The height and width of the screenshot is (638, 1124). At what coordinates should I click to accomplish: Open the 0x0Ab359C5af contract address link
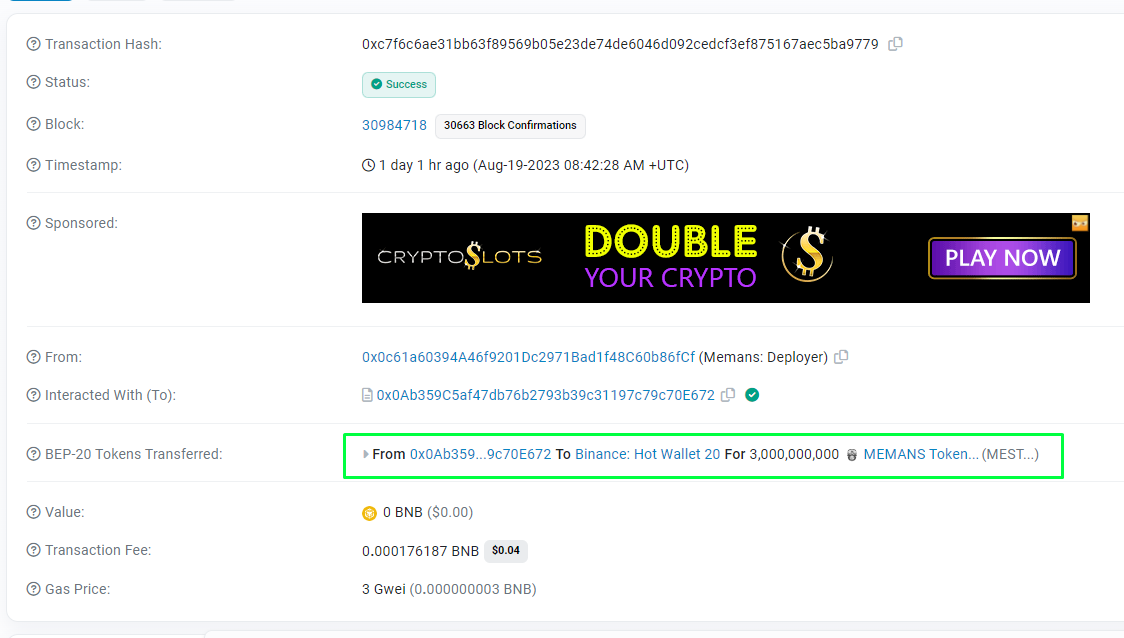(546, 395)
